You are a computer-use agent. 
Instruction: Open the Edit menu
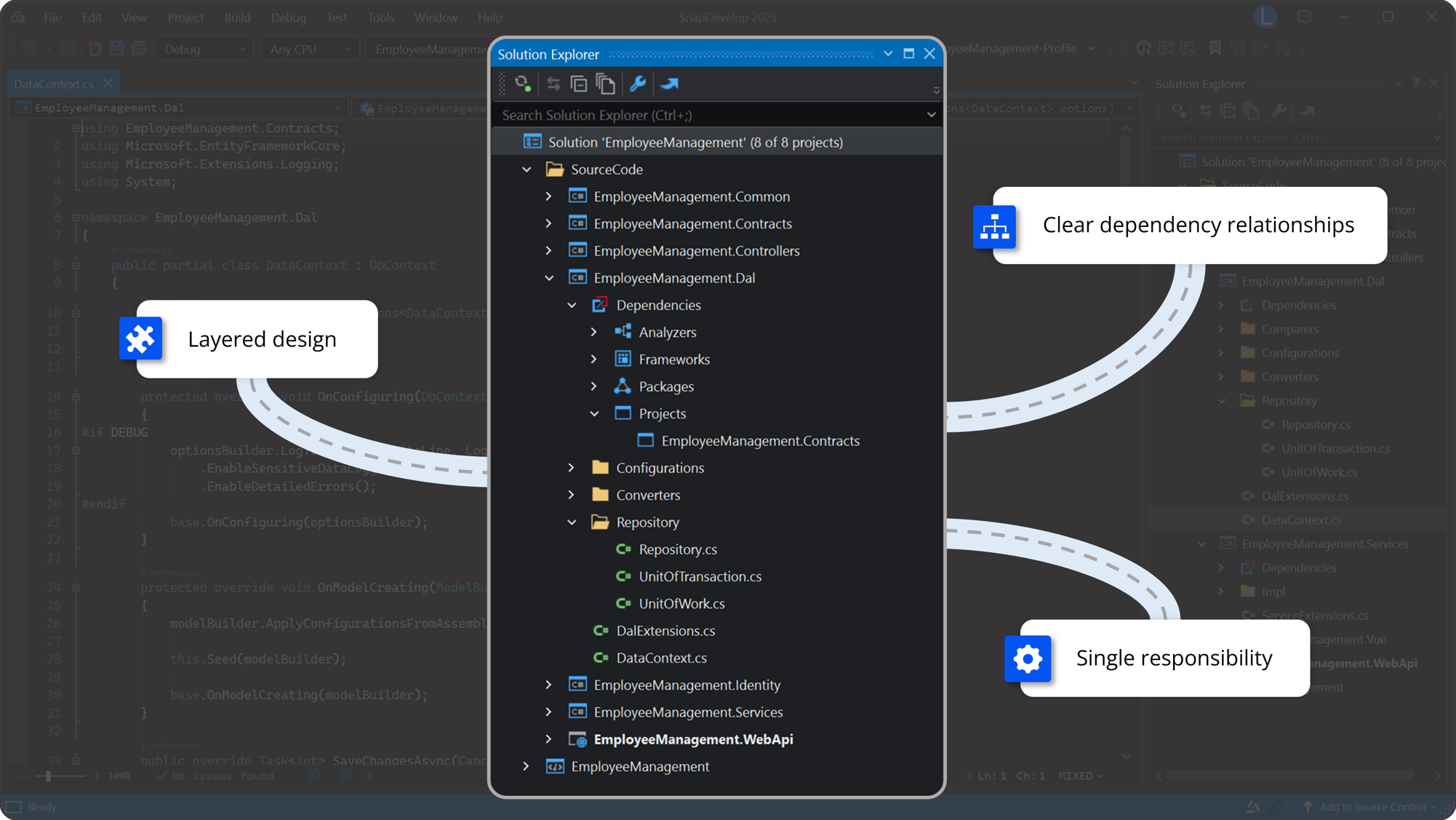92,17
